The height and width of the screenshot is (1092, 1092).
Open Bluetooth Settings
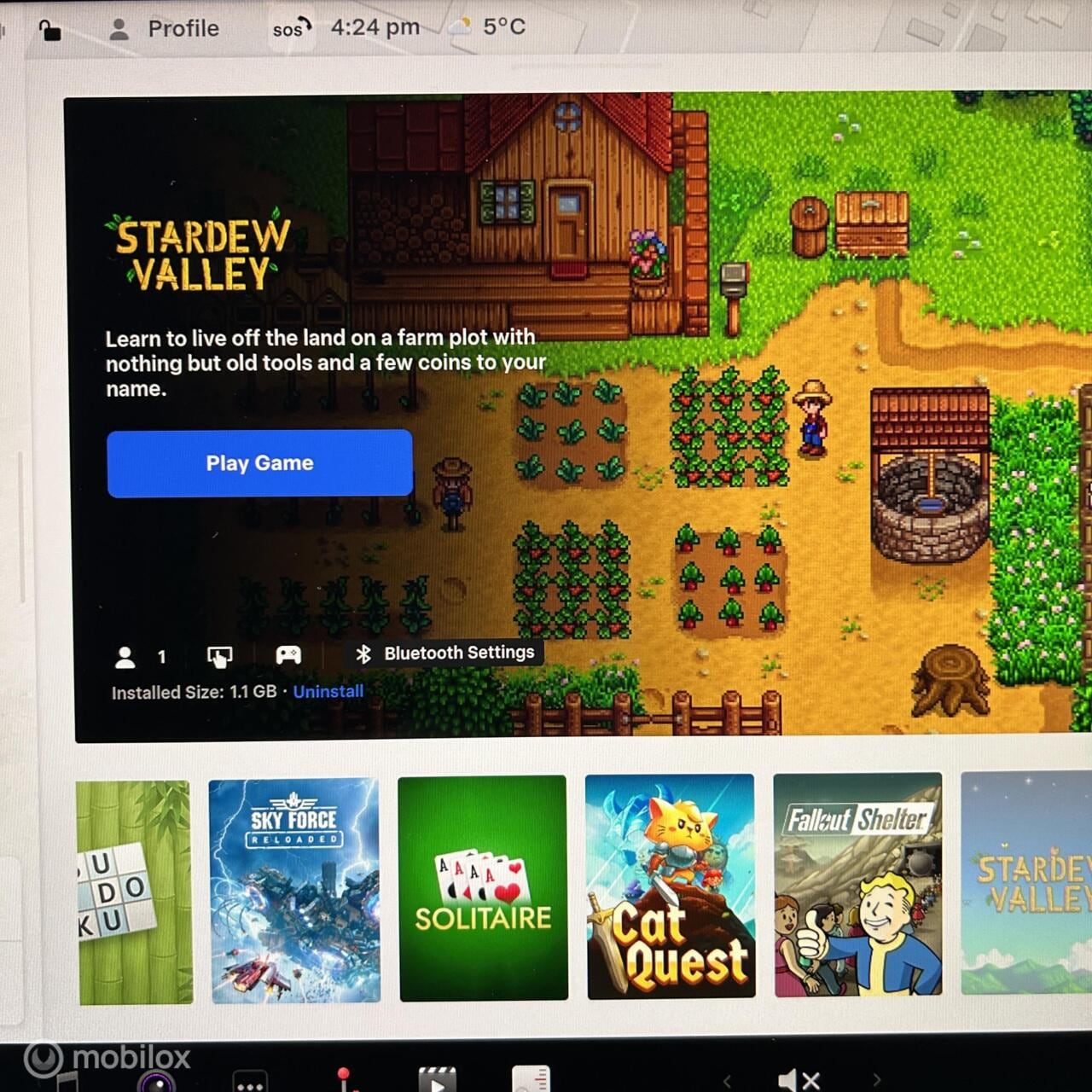click(x=447, y=653)
